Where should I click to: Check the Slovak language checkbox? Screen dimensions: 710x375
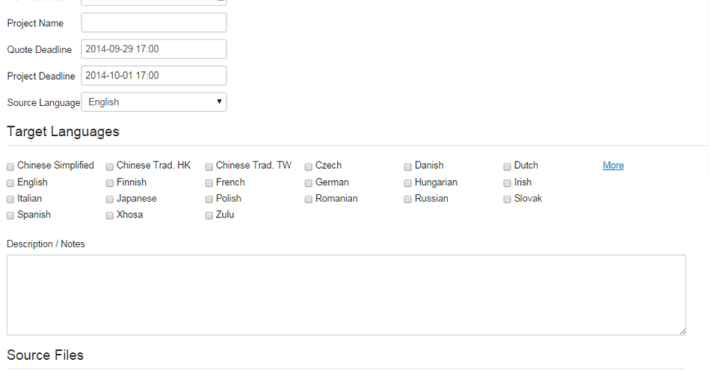(507, 199)
